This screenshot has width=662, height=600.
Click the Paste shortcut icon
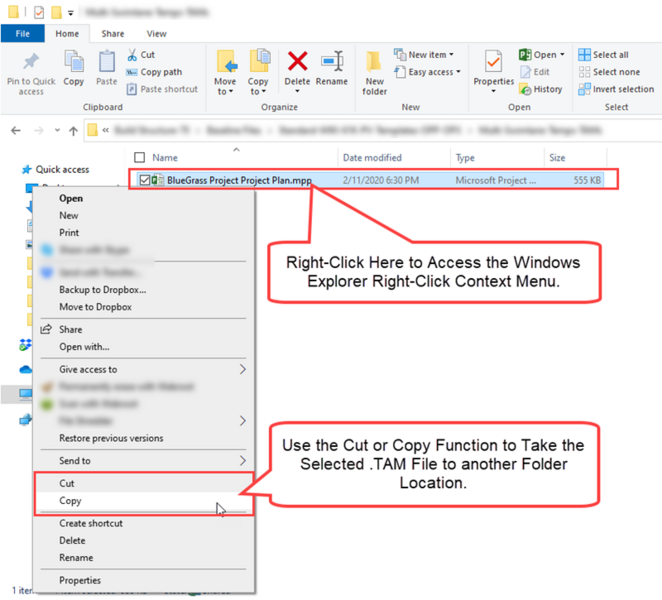[132, 90]
